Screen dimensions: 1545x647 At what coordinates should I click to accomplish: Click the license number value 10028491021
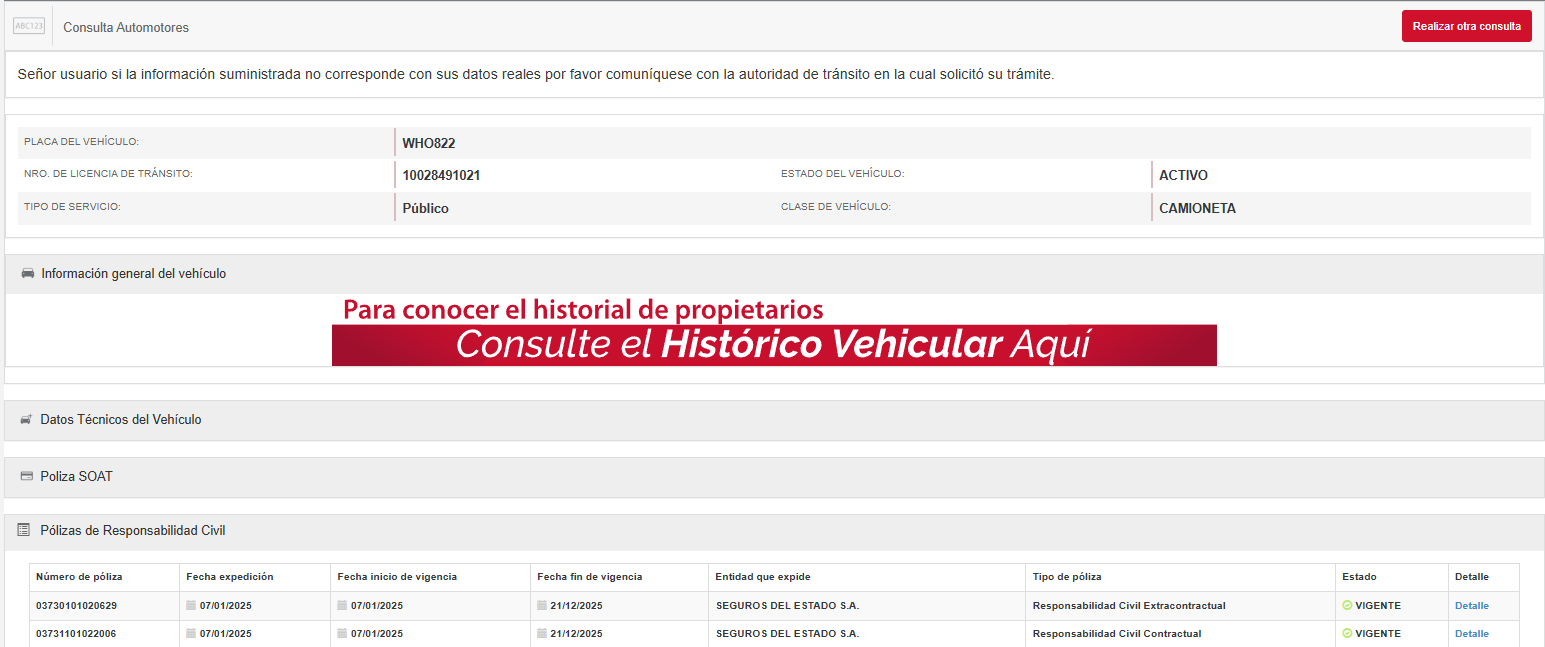[x=441, y=176]
